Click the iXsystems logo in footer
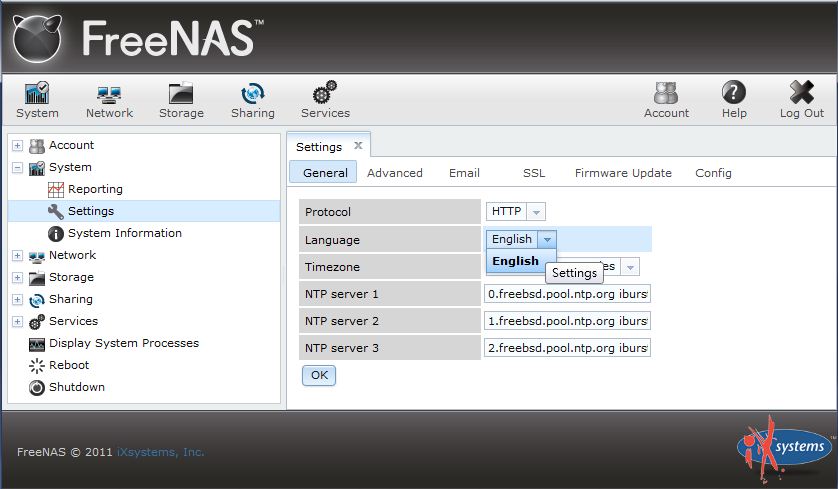 [784, 448]
